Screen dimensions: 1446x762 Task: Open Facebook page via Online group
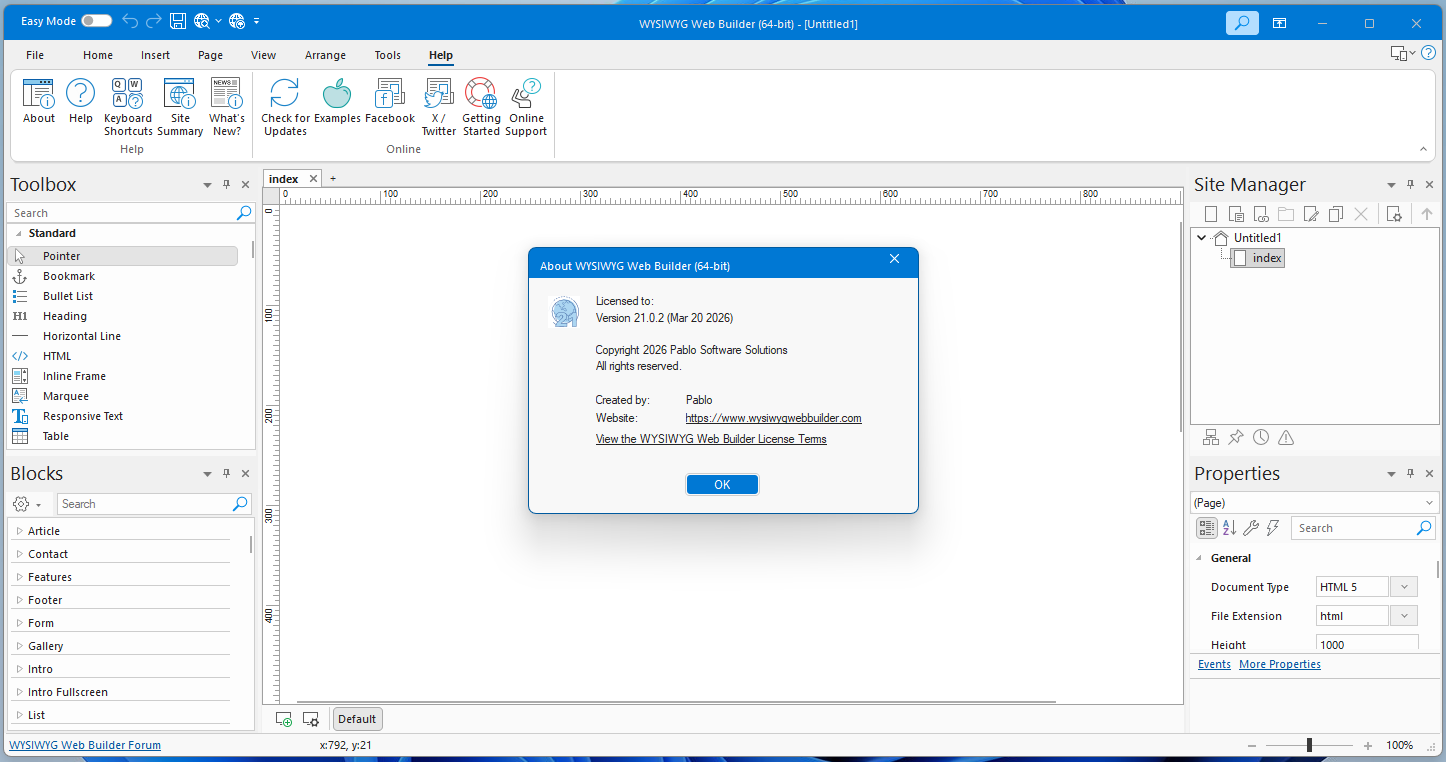390,100
